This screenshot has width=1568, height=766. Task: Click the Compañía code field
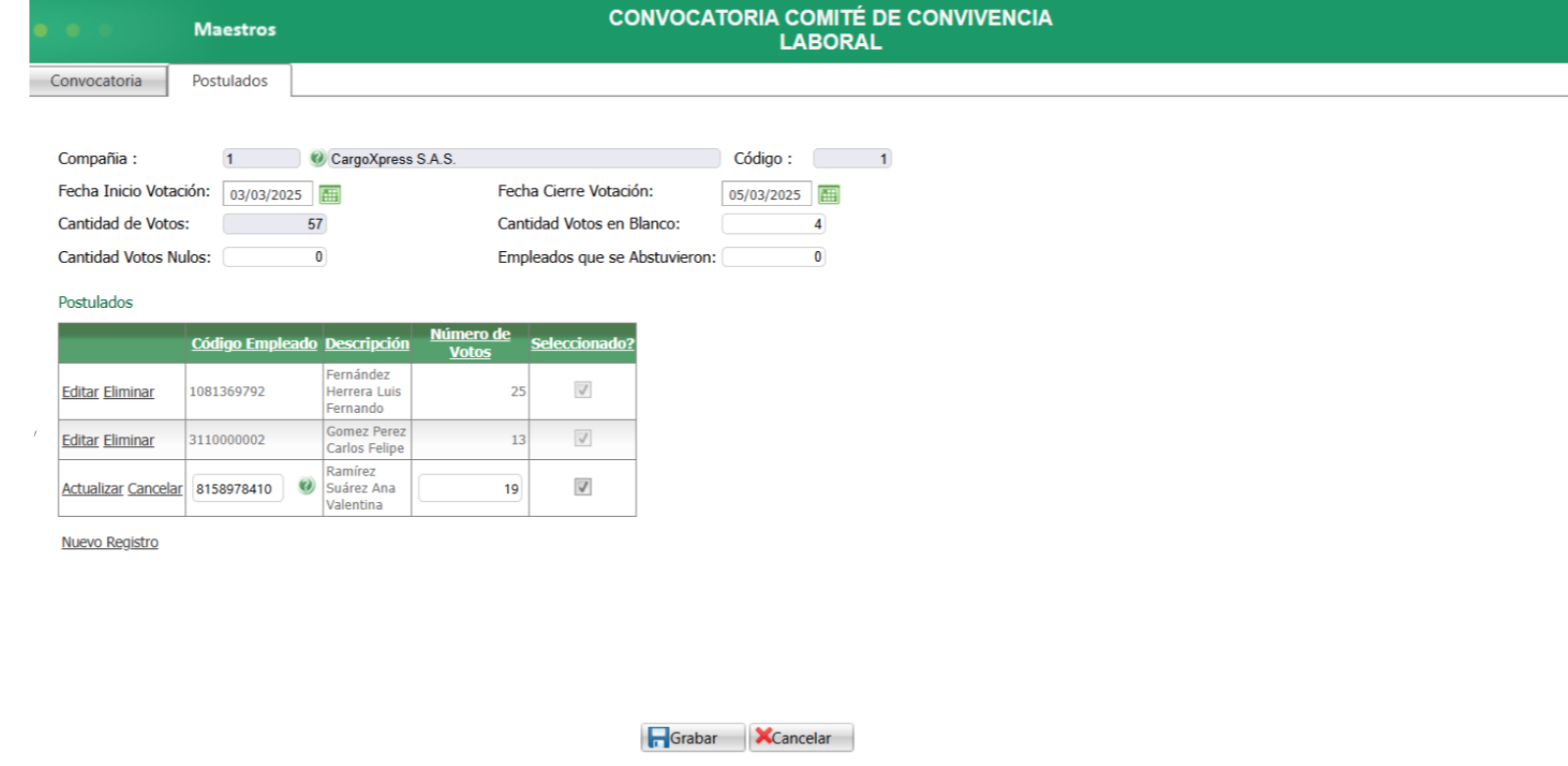(x=261, y=158)
